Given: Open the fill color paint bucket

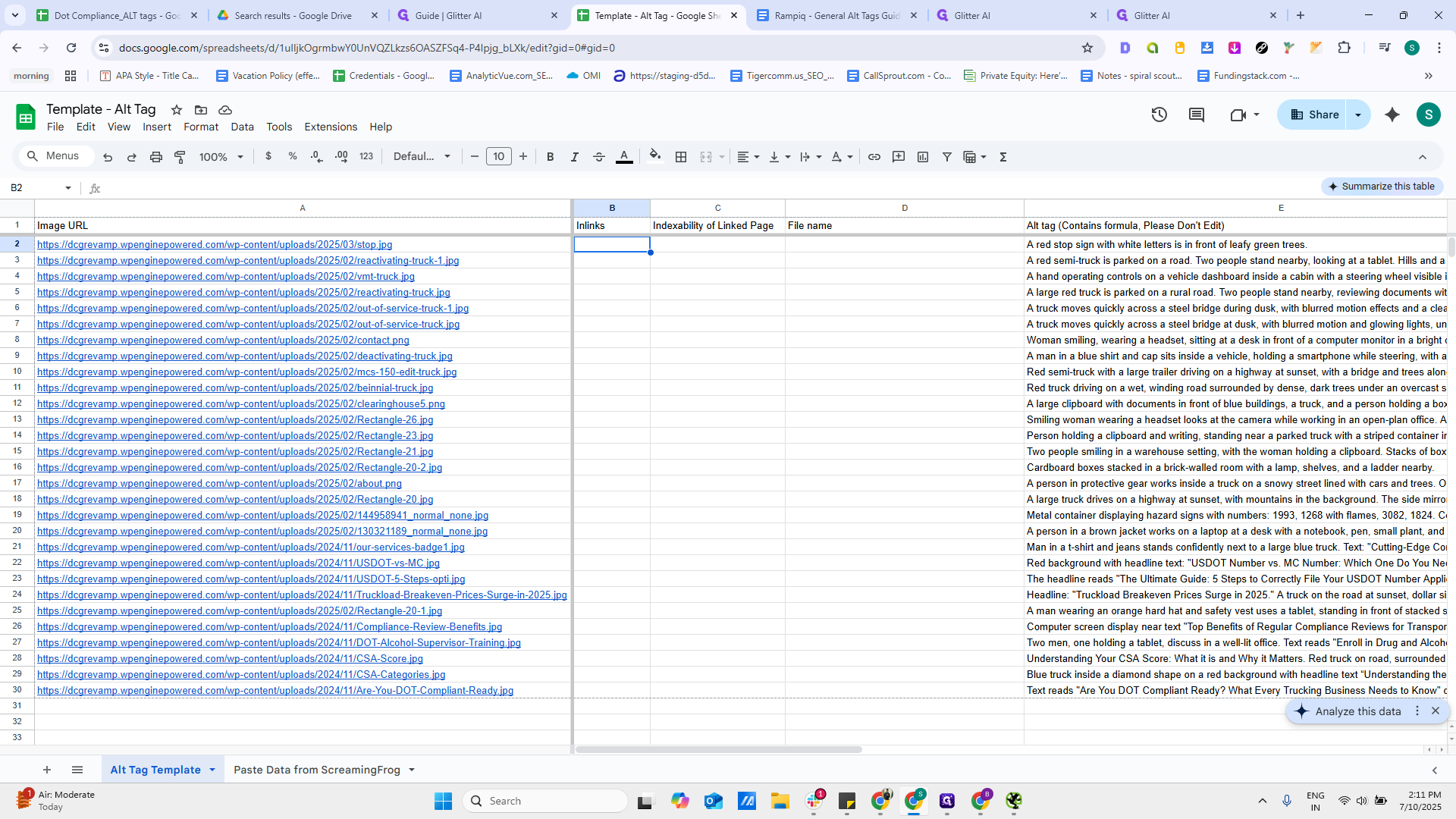Looking at the screenshot, I should pos(654,156).
